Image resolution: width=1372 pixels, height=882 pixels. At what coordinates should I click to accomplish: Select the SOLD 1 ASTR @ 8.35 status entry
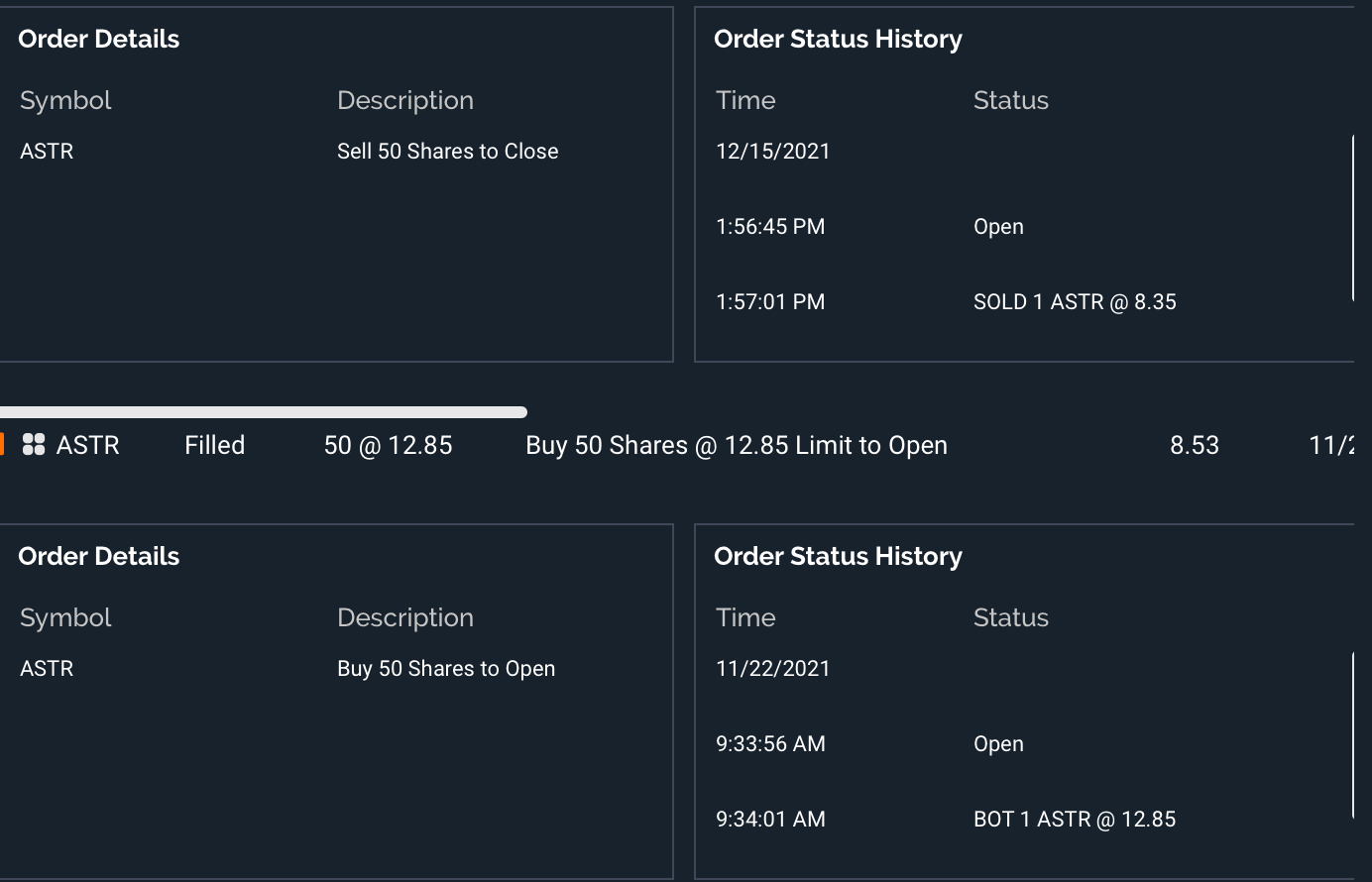[x=1075, y=302]
